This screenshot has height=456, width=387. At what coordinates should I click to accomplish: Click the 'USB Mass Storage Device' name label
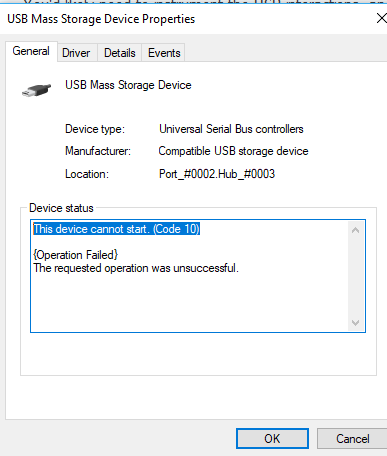[x=128, y=85]
